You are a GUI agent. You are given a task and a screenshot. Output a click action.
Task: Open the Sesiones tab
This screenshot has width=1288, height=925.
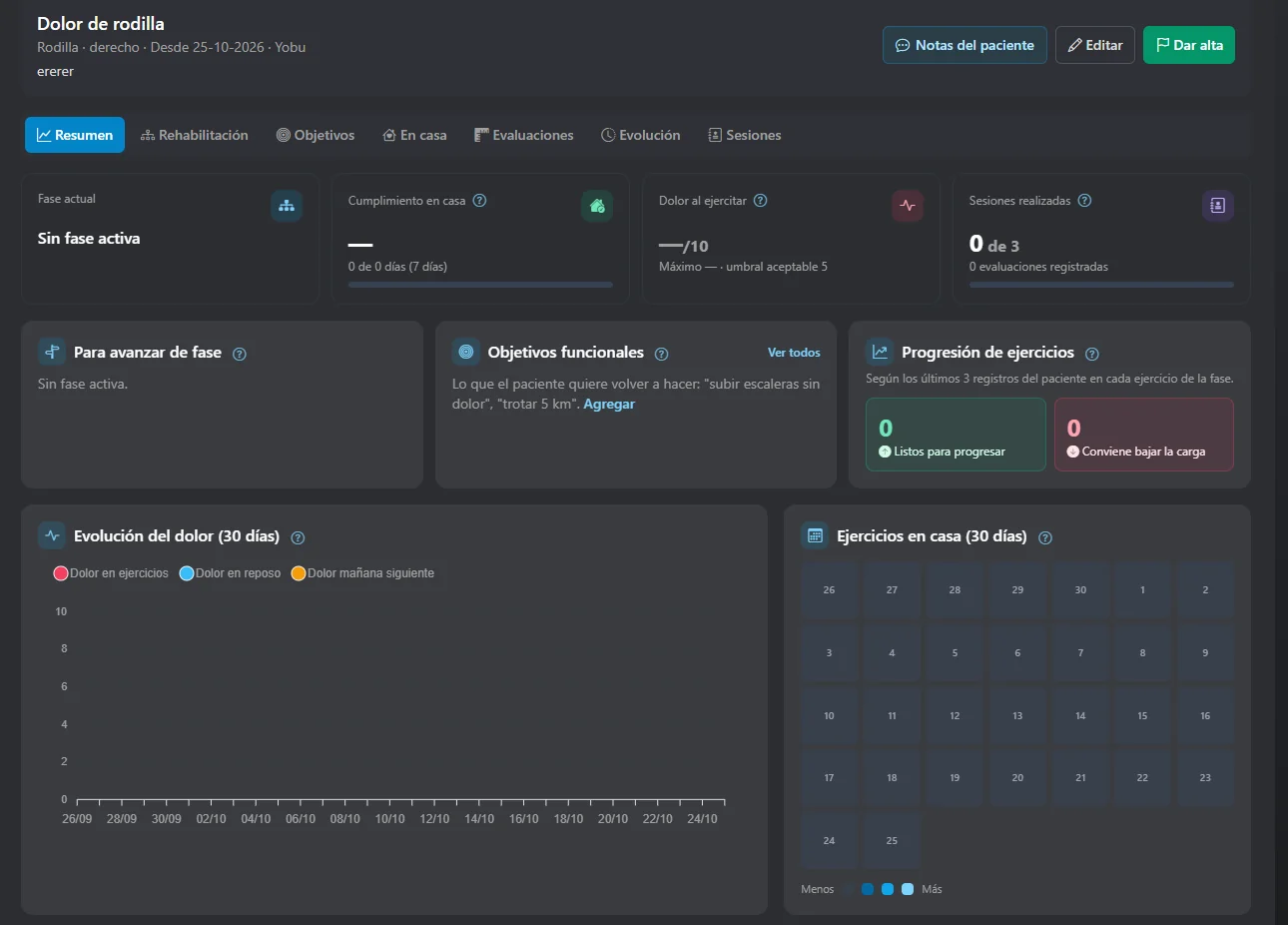click(x=745, y=135)
